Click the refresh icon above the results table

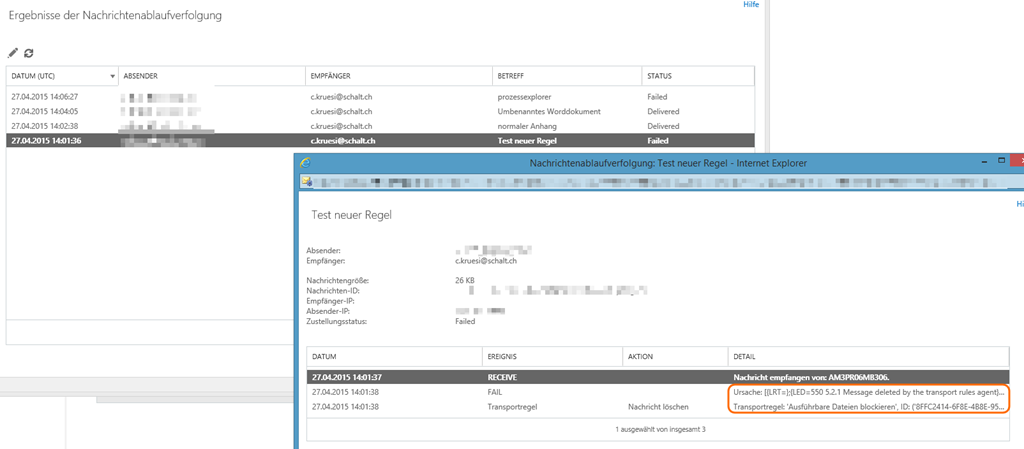coord(29,53)
